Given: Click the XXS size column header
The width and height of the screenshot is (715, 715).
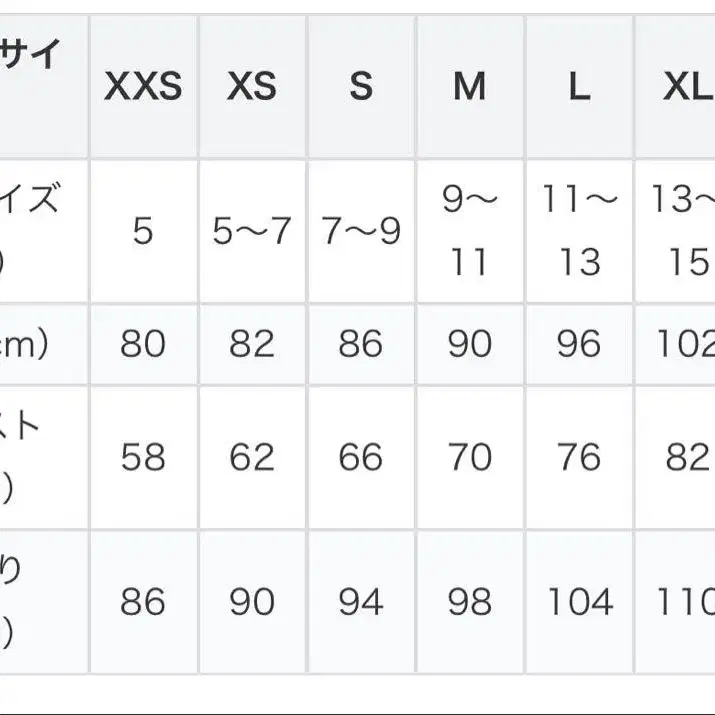Looking at the screenshot, I should point(143,87).
